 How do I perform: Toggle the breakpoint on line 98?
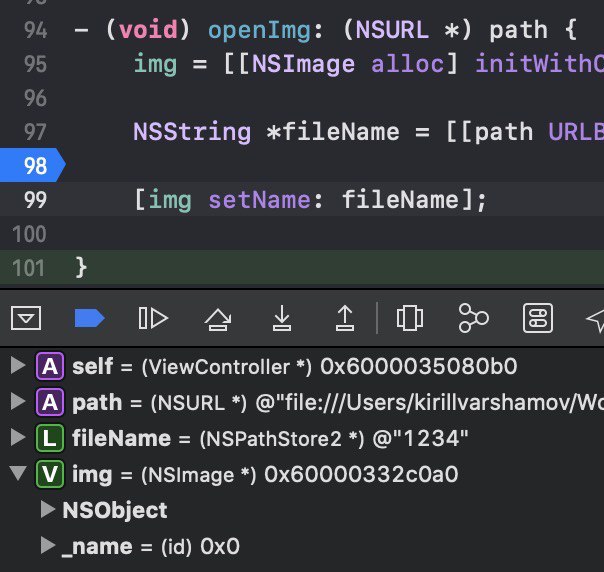tap(33, 165)
